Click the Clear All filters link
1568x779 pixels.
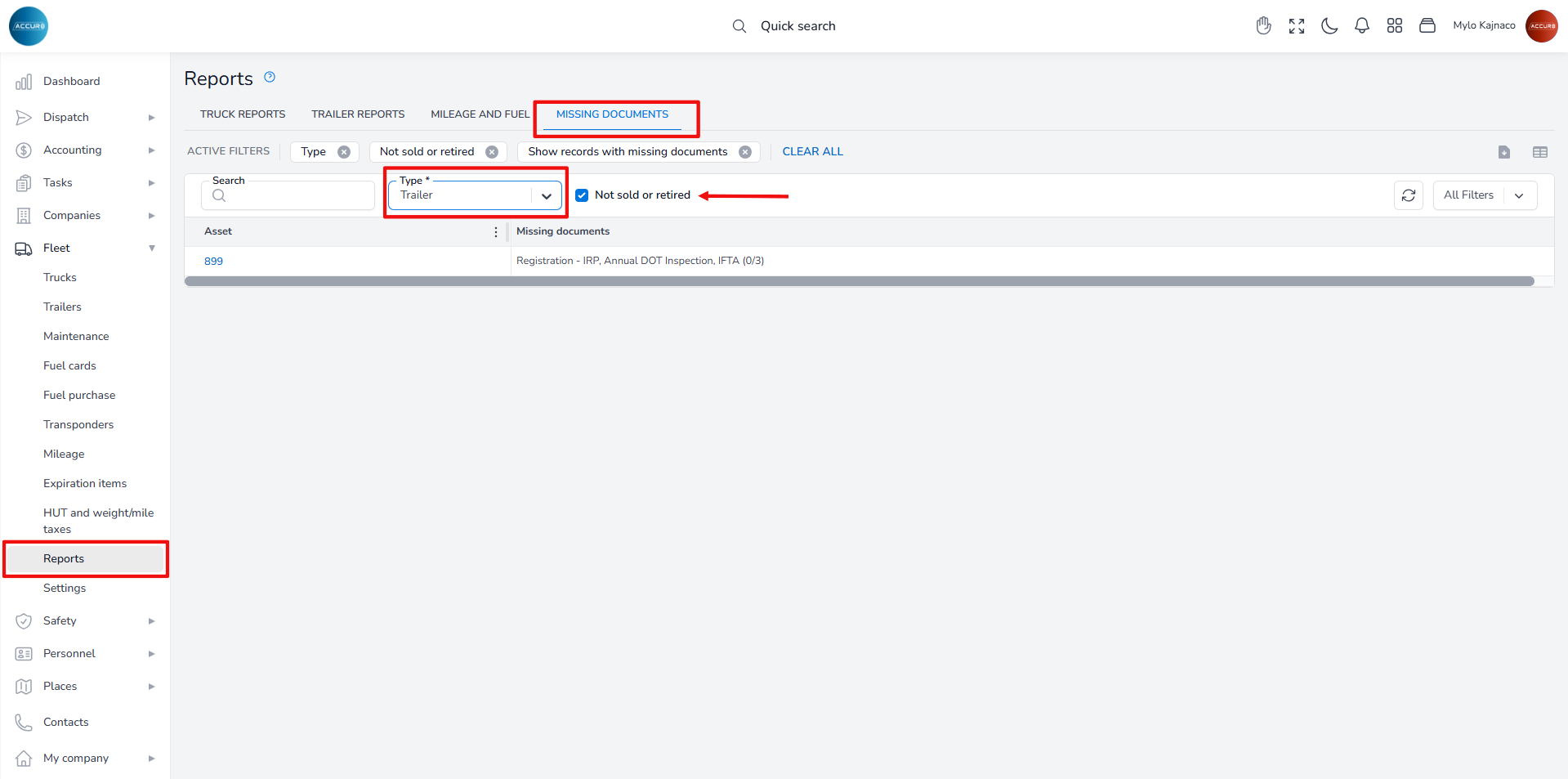[x=812, y=152]
